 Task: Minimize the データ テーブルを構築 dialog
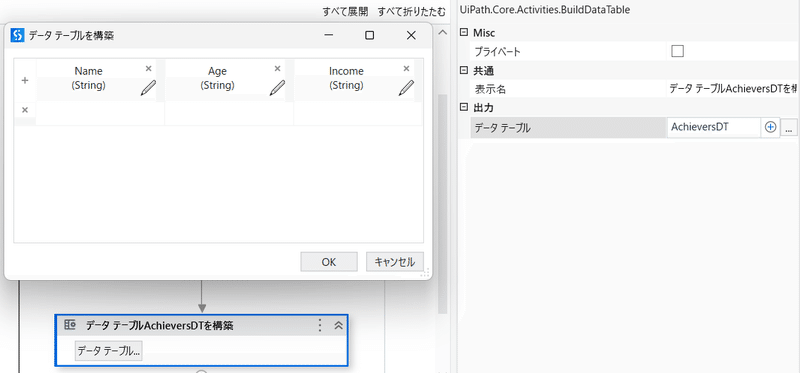(329, 35)
